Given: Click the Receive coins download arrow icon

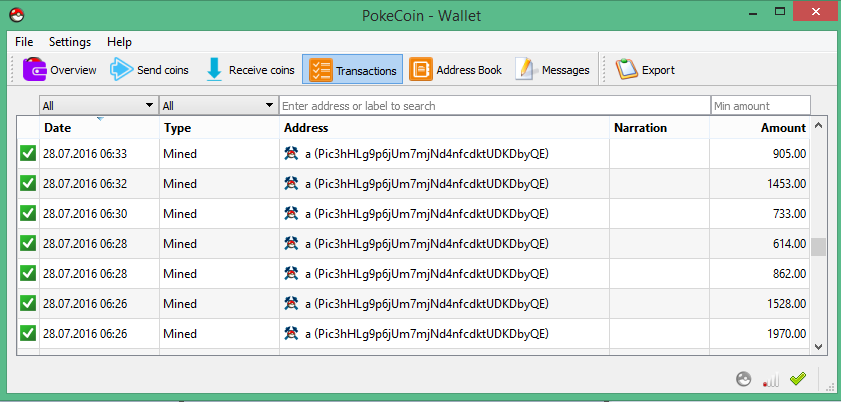Looking at the screenshot, I should click(214, 70).
